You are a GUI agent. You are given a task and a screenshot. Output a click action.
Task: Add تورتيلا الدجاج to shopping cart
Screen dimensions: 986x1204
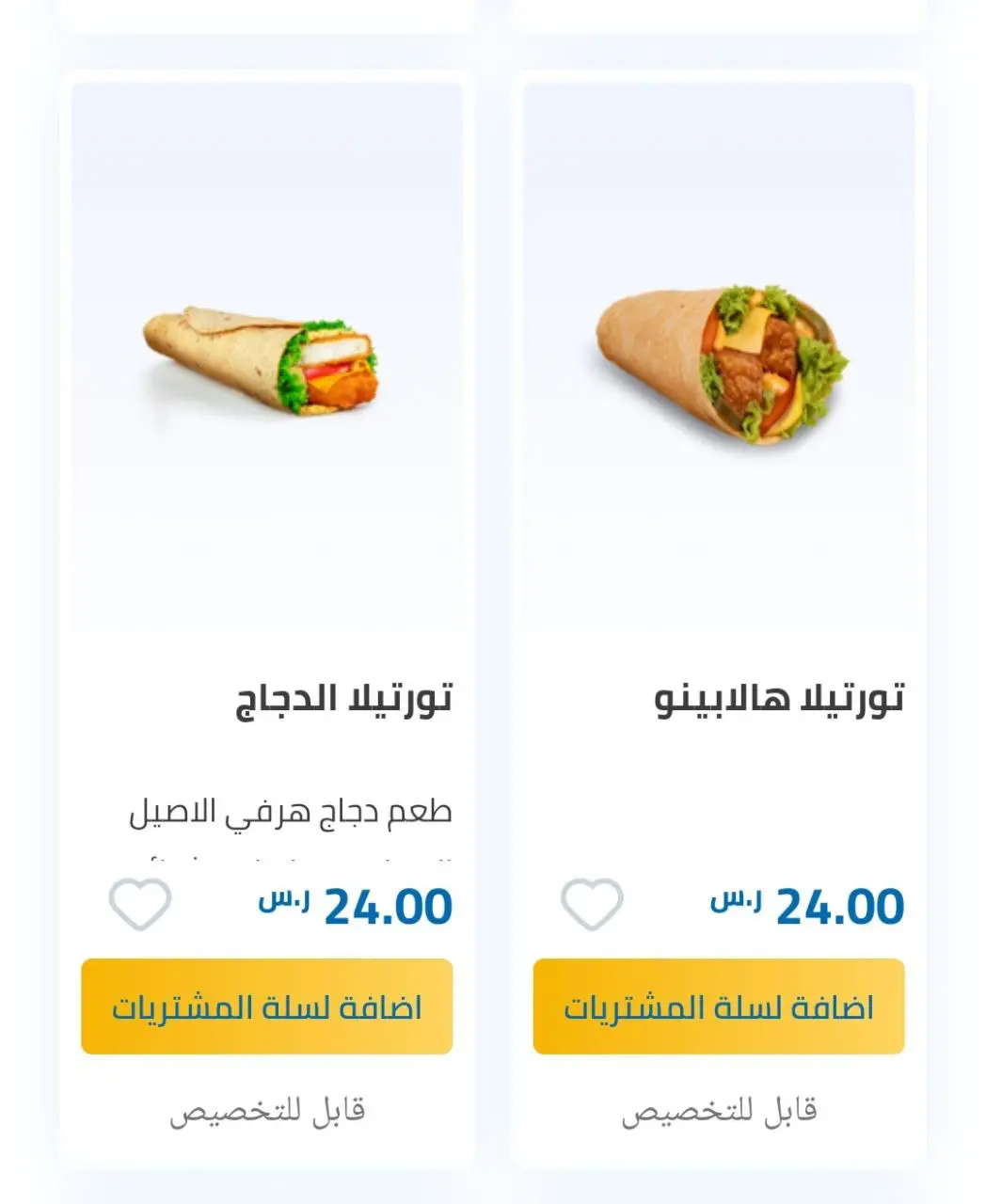point(267,1006)
